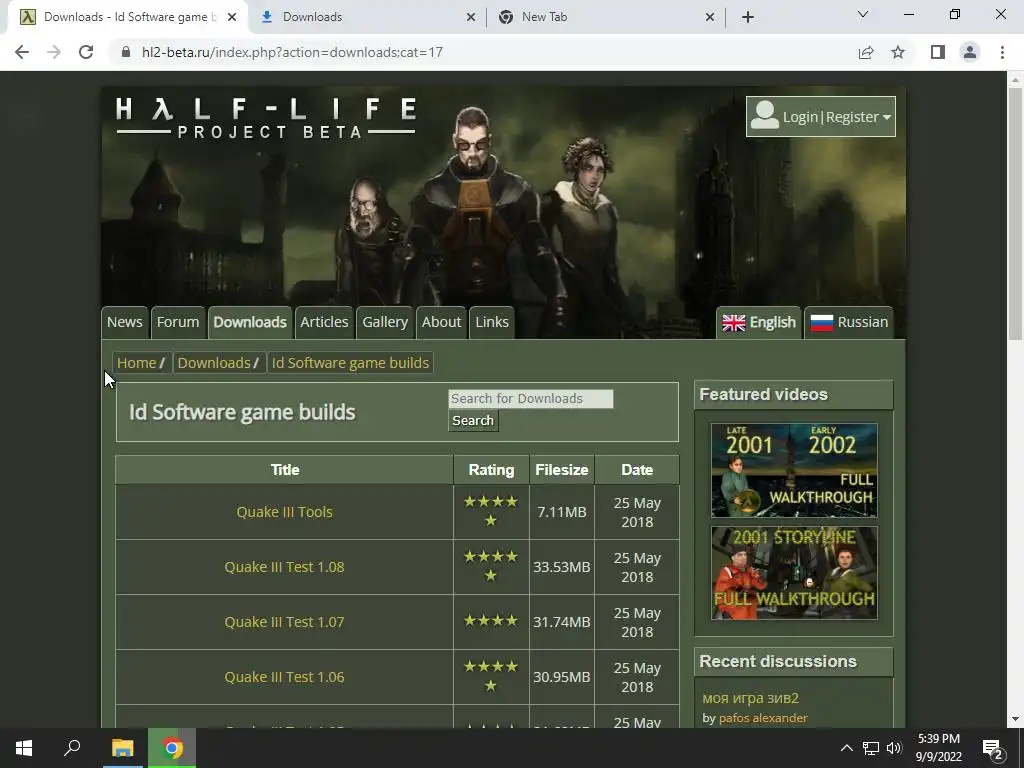The width and height of the screenshot is (1024, 768).
Task: Click the Home breadcrumb link
Action: [136, 363]
